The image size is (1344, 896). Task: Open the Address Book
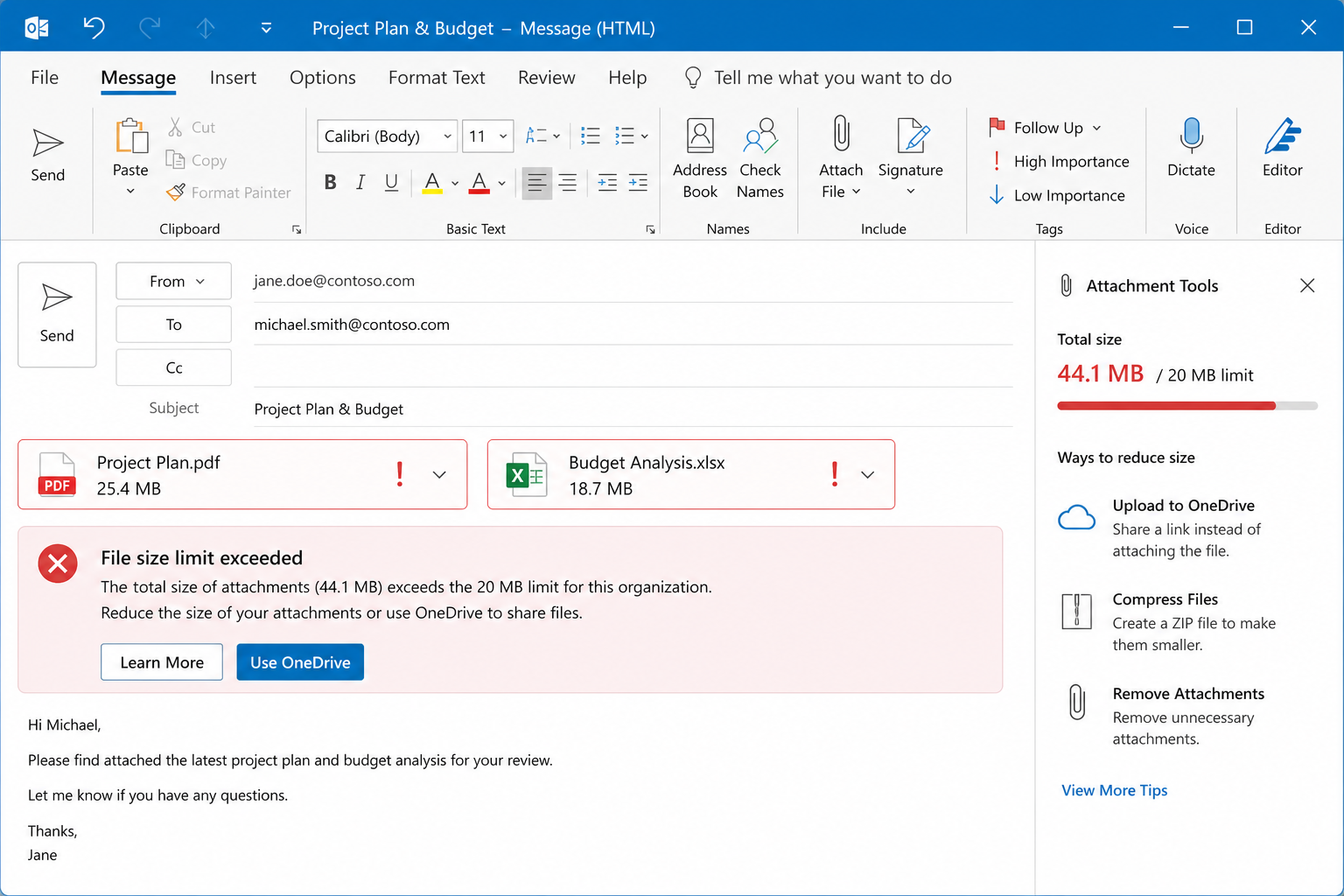(x=700, y=158)
